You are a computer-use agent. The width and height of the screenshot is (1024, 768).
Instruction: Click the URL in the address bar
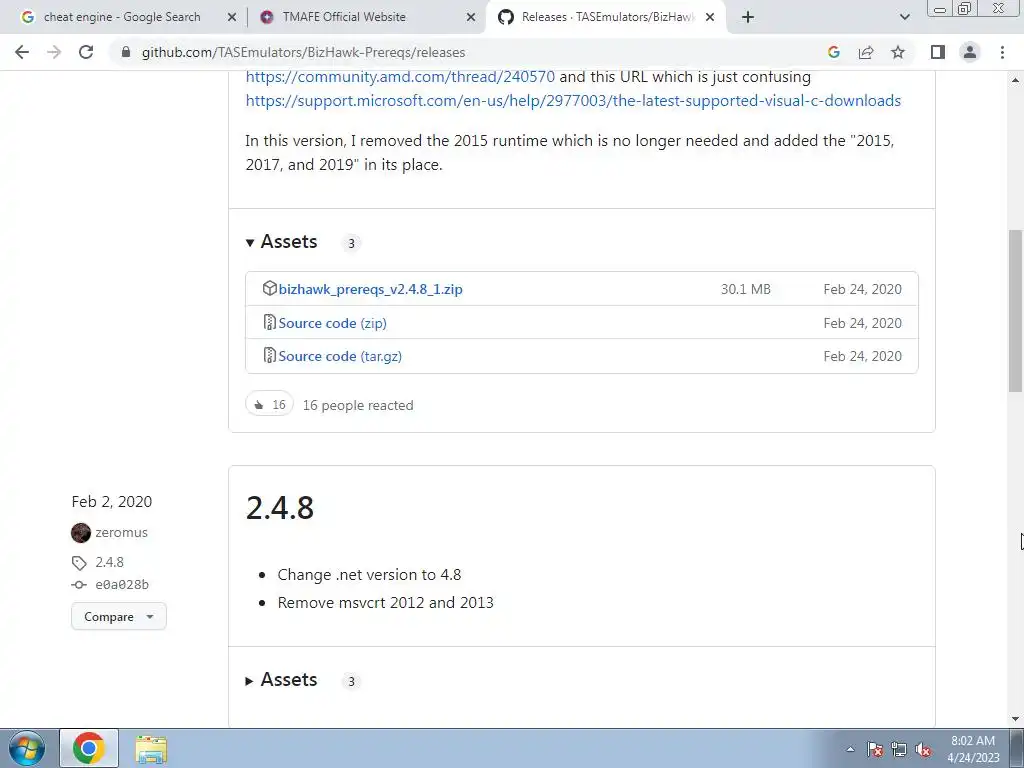[304, 52]
